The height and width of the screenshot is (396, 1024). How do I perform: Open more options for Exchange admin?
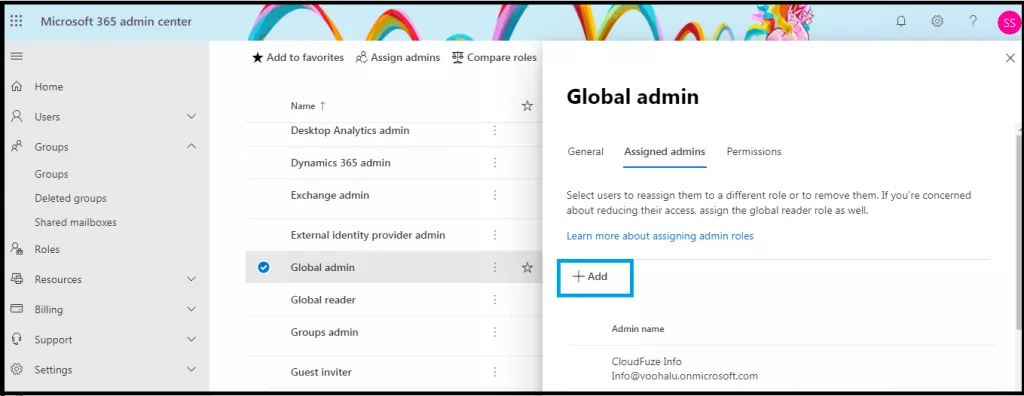495,195
